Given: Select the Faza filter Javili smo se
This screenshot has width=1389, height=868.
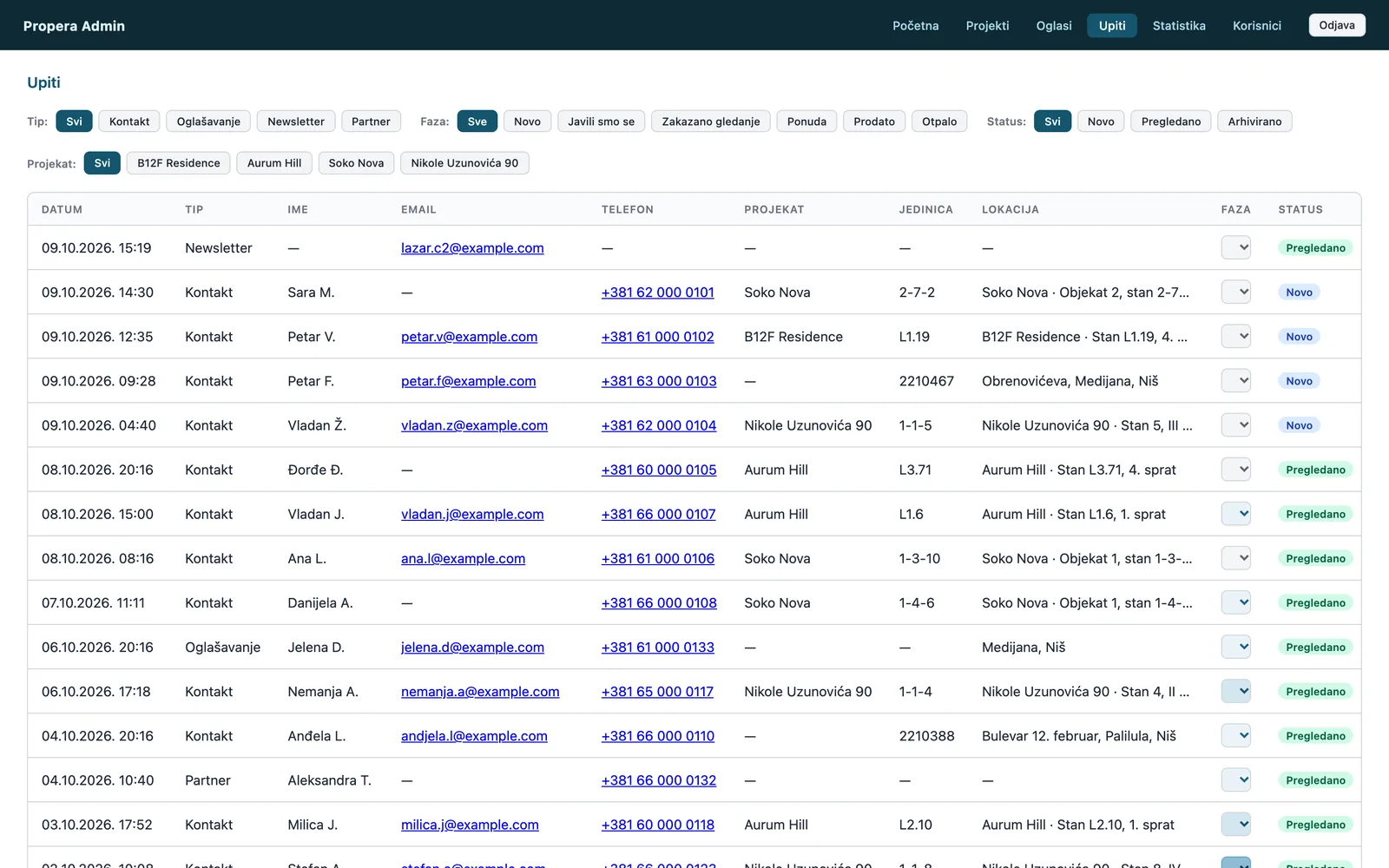Looking at the screenshot, I should point(601,122).
